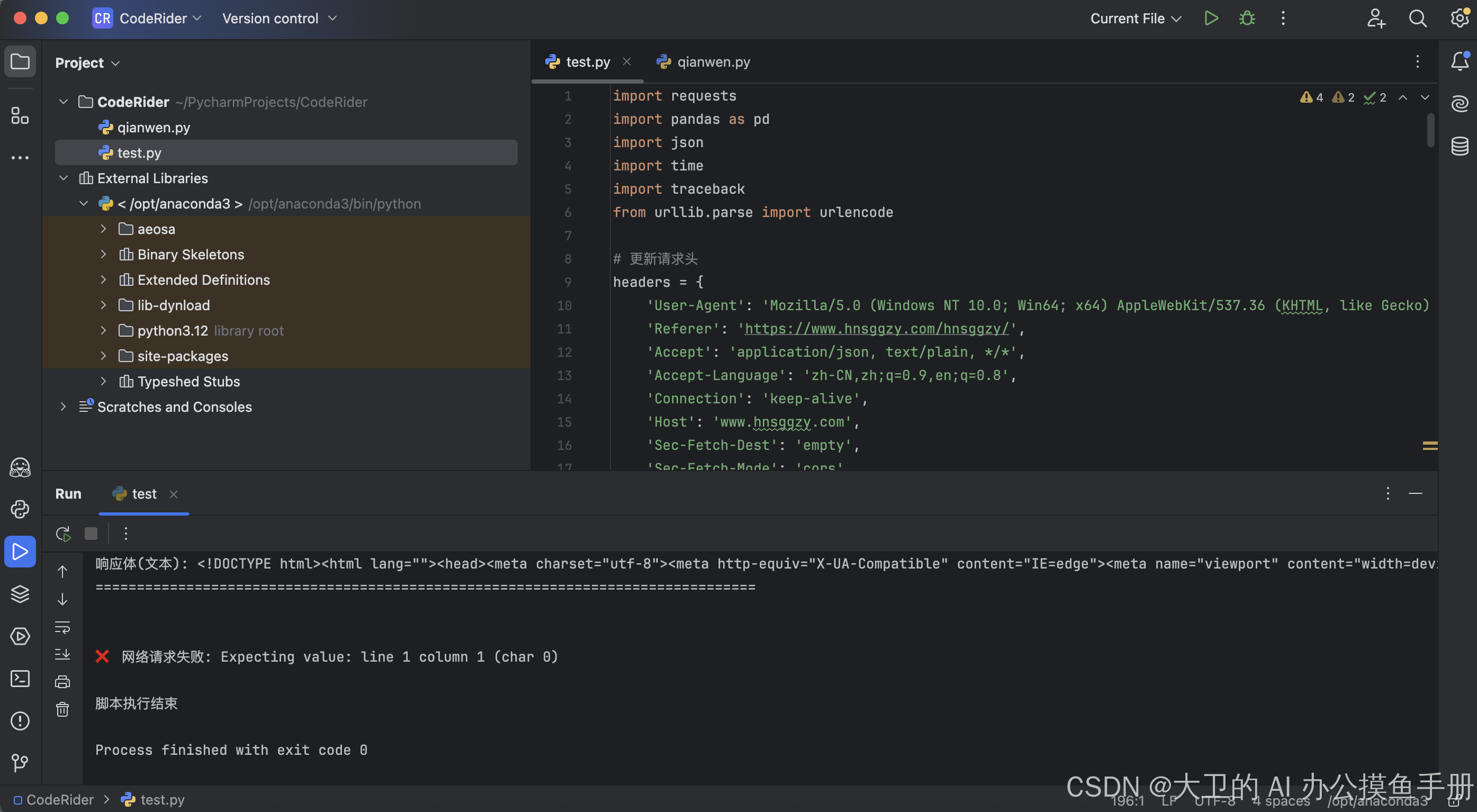
Task: Clear the run console with trash icon
Action: 62,709
